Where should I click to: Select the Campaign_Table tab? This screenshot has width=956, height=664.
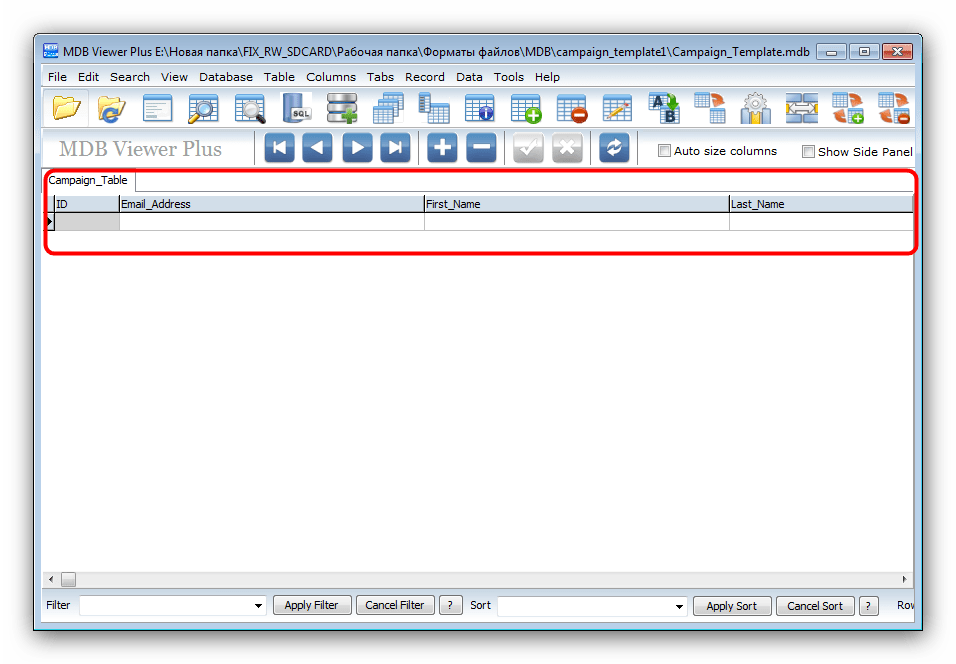[88, 181]
